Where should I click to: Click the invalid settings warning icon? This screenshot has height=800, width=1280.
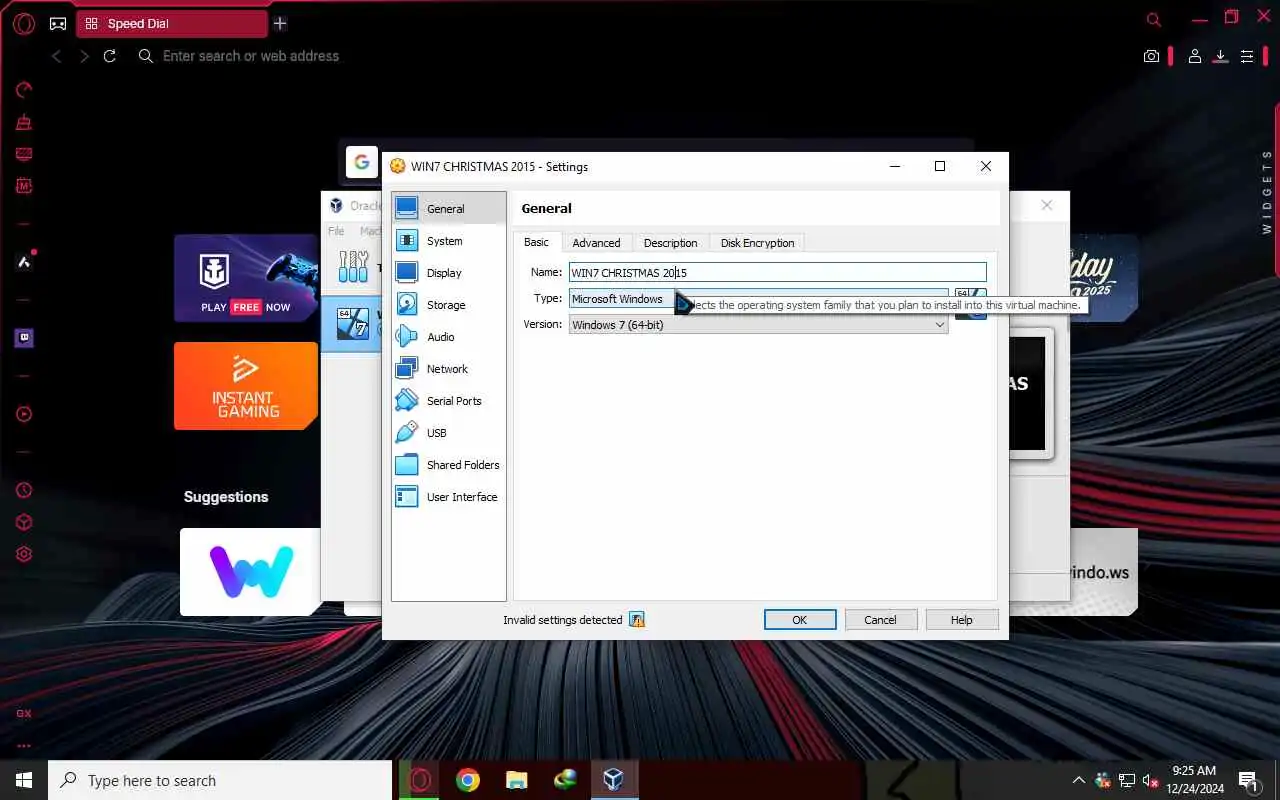[637, 620]
